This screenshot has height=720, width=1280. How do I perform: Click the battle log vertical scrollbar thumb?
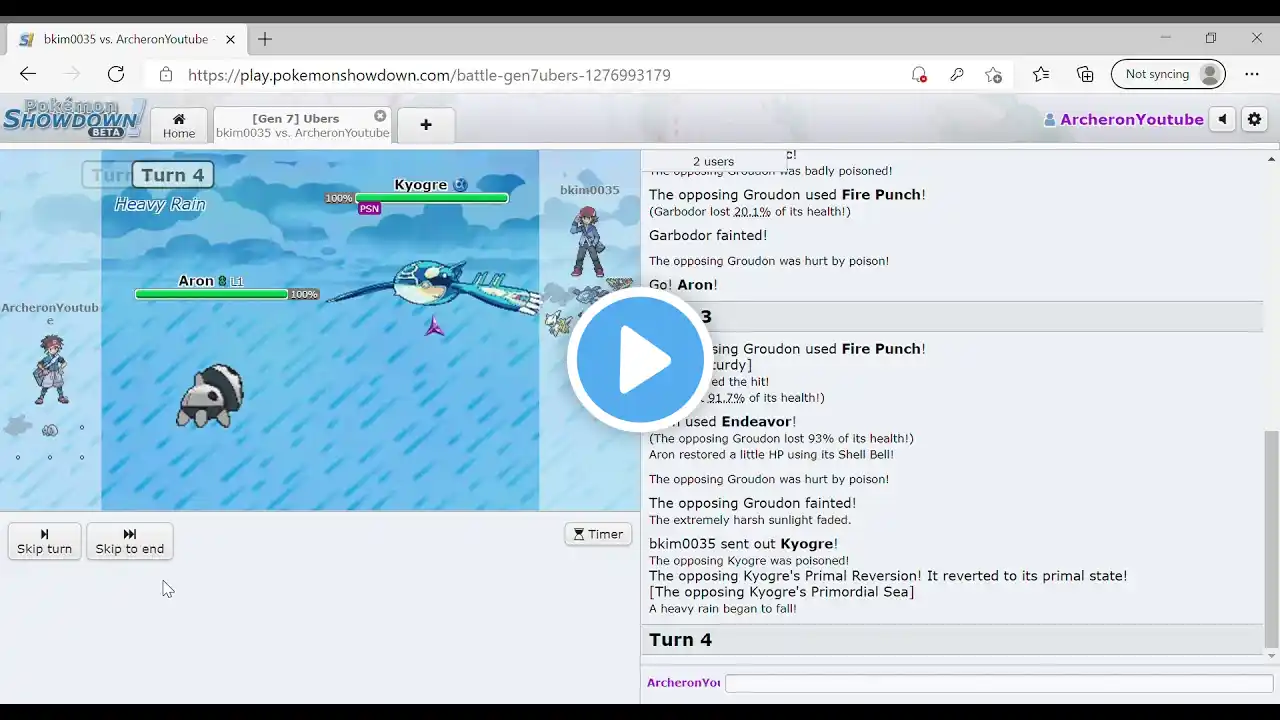[x=1271, y=538]
